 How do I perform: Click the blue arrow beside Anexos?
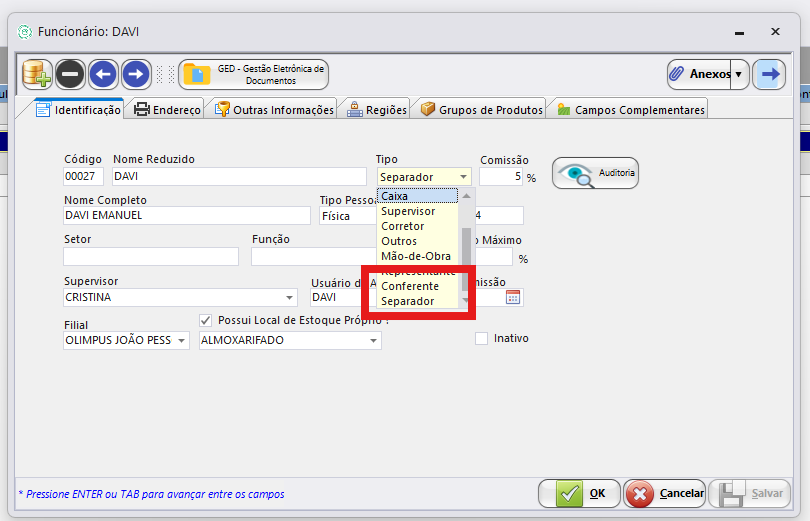(769, 74)
